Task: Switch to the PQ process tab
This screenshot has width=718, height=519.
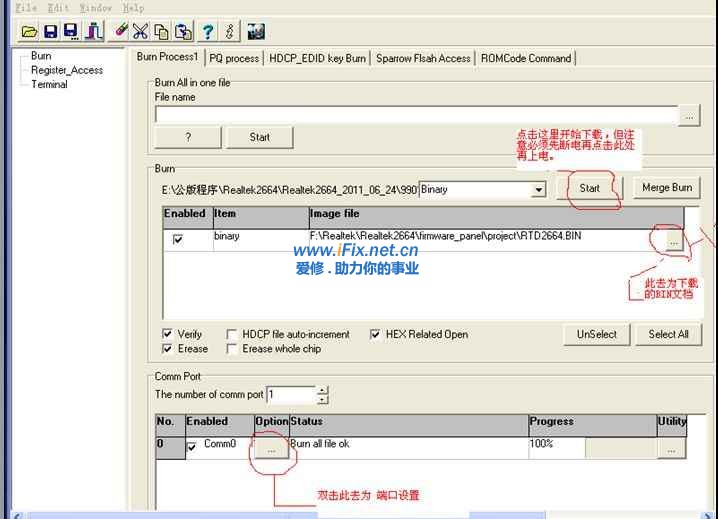Action: (x=234, y=58)
